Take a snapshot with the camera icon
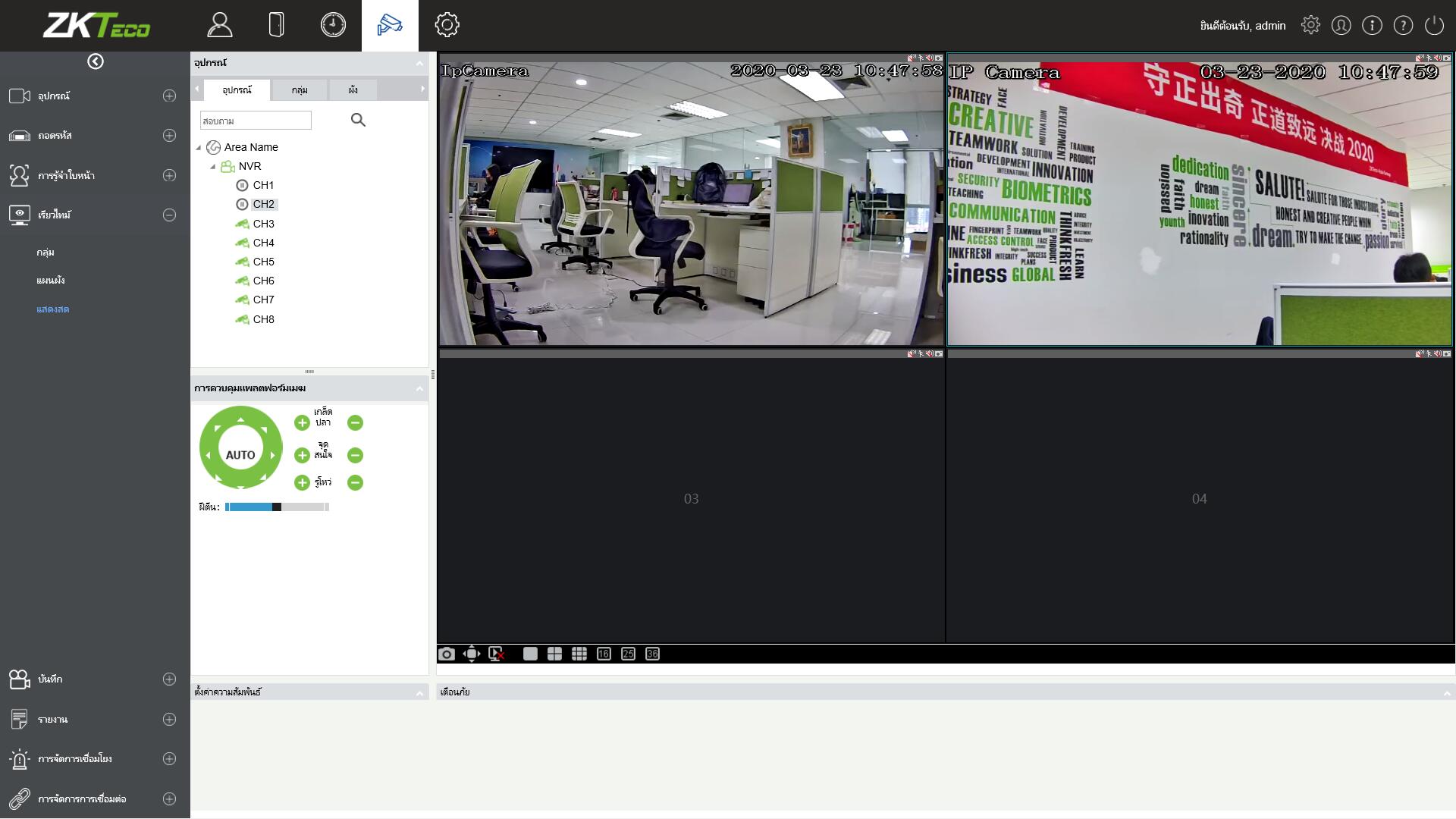The height and width of the screenshot is (819, 1456). click(447, 654)
